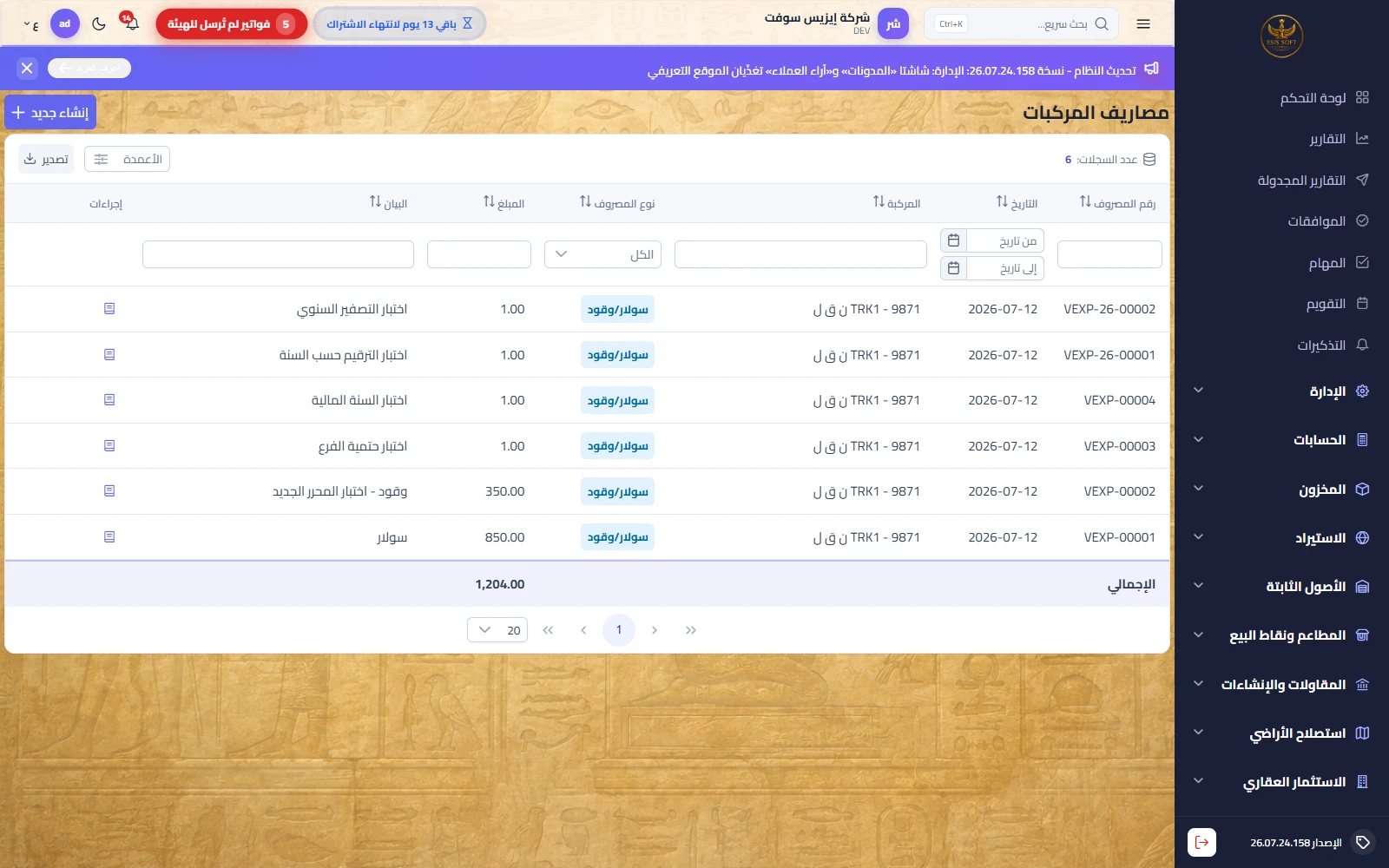Expand المقاولات والإنشاءات section
1389x868 pixels.
click(x=1281, y=684)
